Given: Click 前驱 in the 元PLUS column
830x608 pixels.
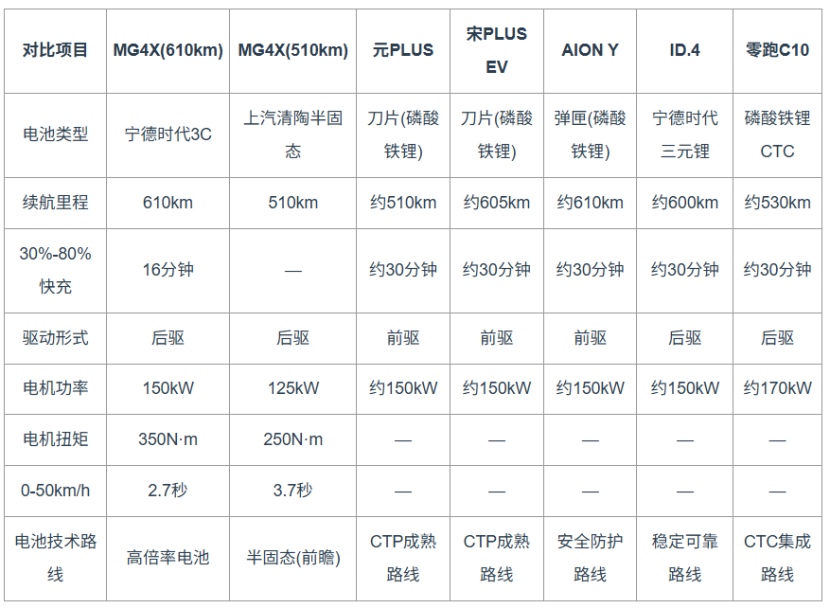Looking at the screenshot, I should click(x=403, y=338).
